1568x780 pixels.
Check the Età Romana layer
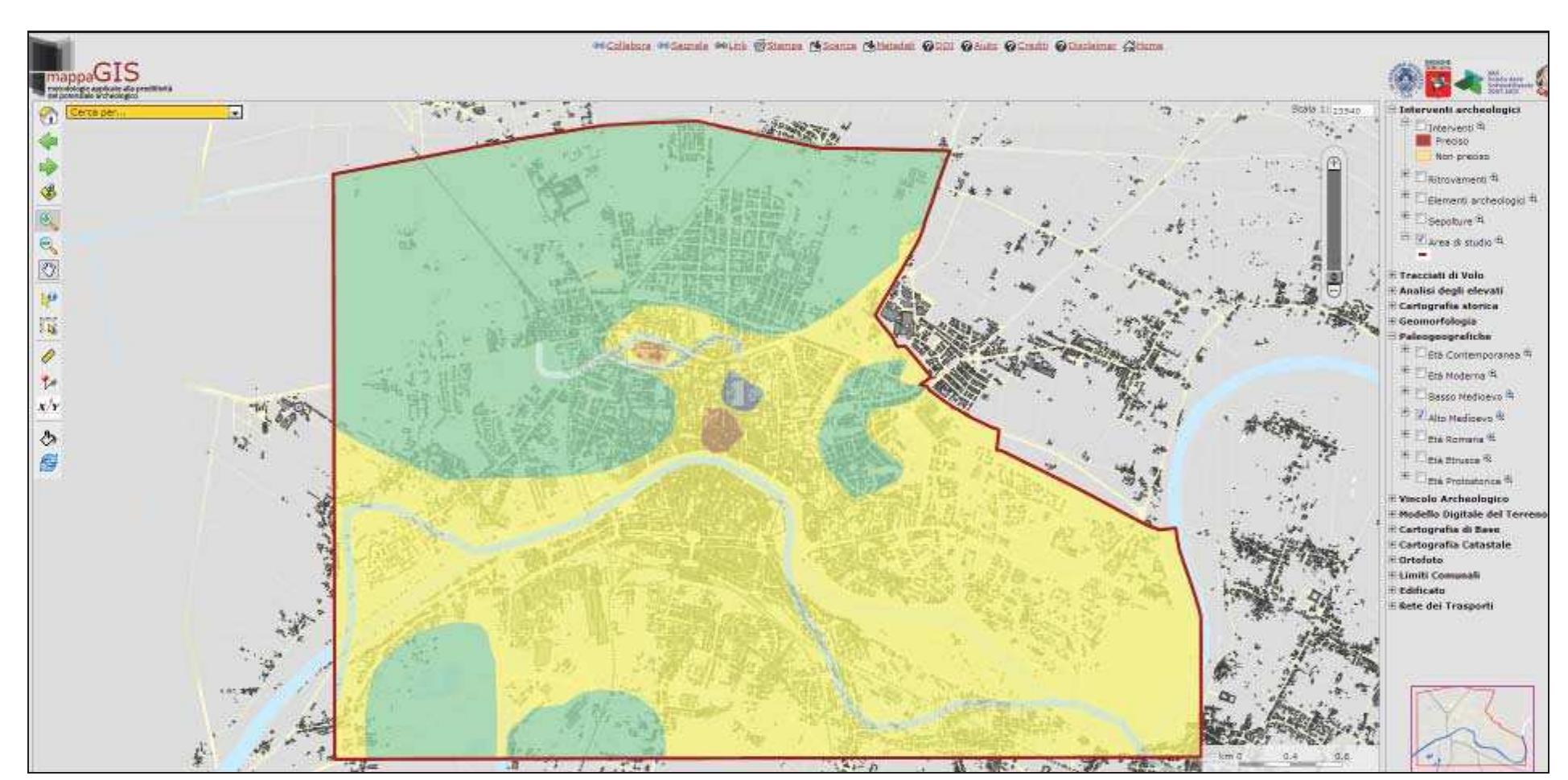click(x=1420, y=435)
